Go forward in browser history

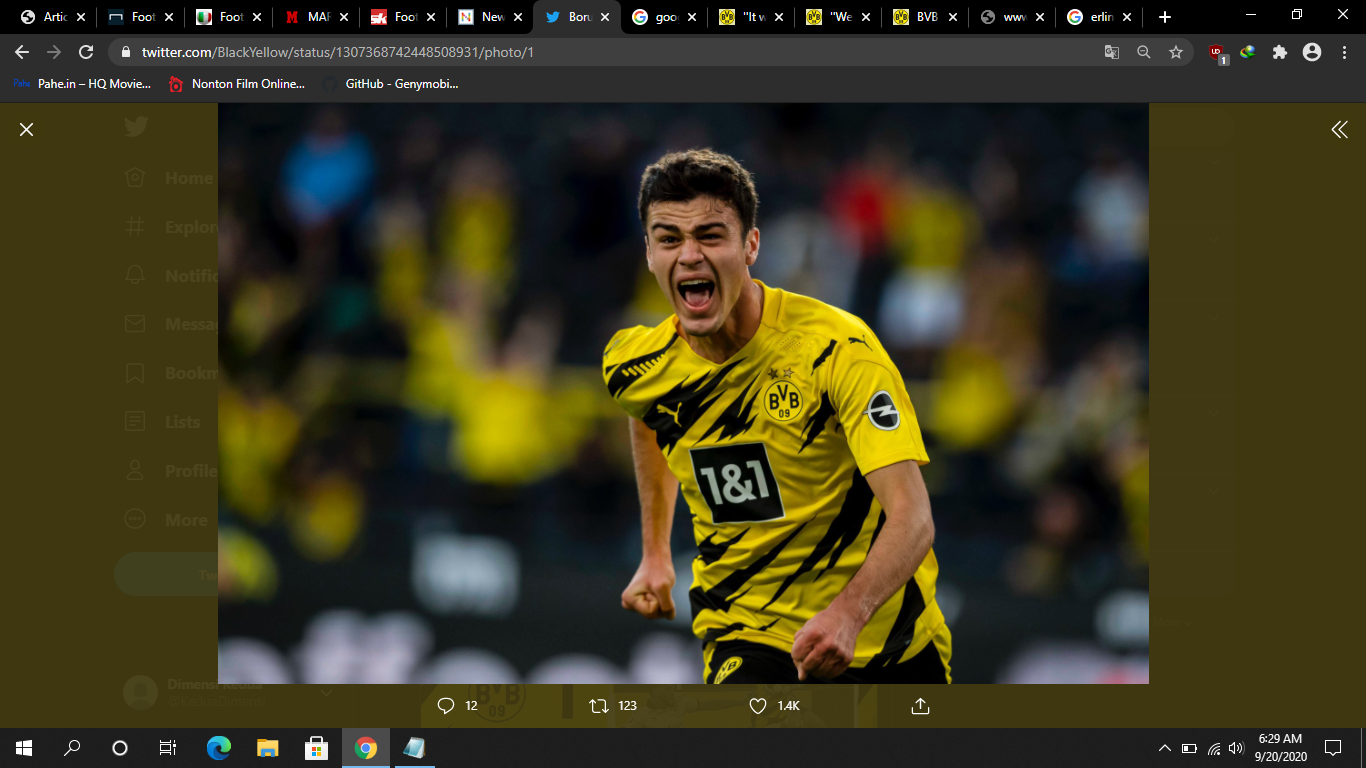click(54, 52)
